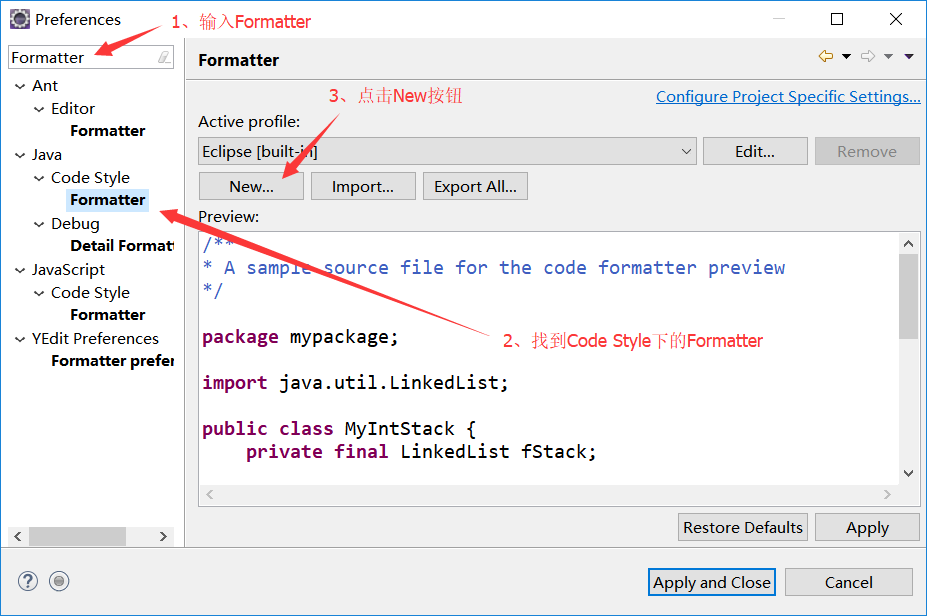Click the Apply button
The height and width of the screenshot is (616, 927).
867,527
